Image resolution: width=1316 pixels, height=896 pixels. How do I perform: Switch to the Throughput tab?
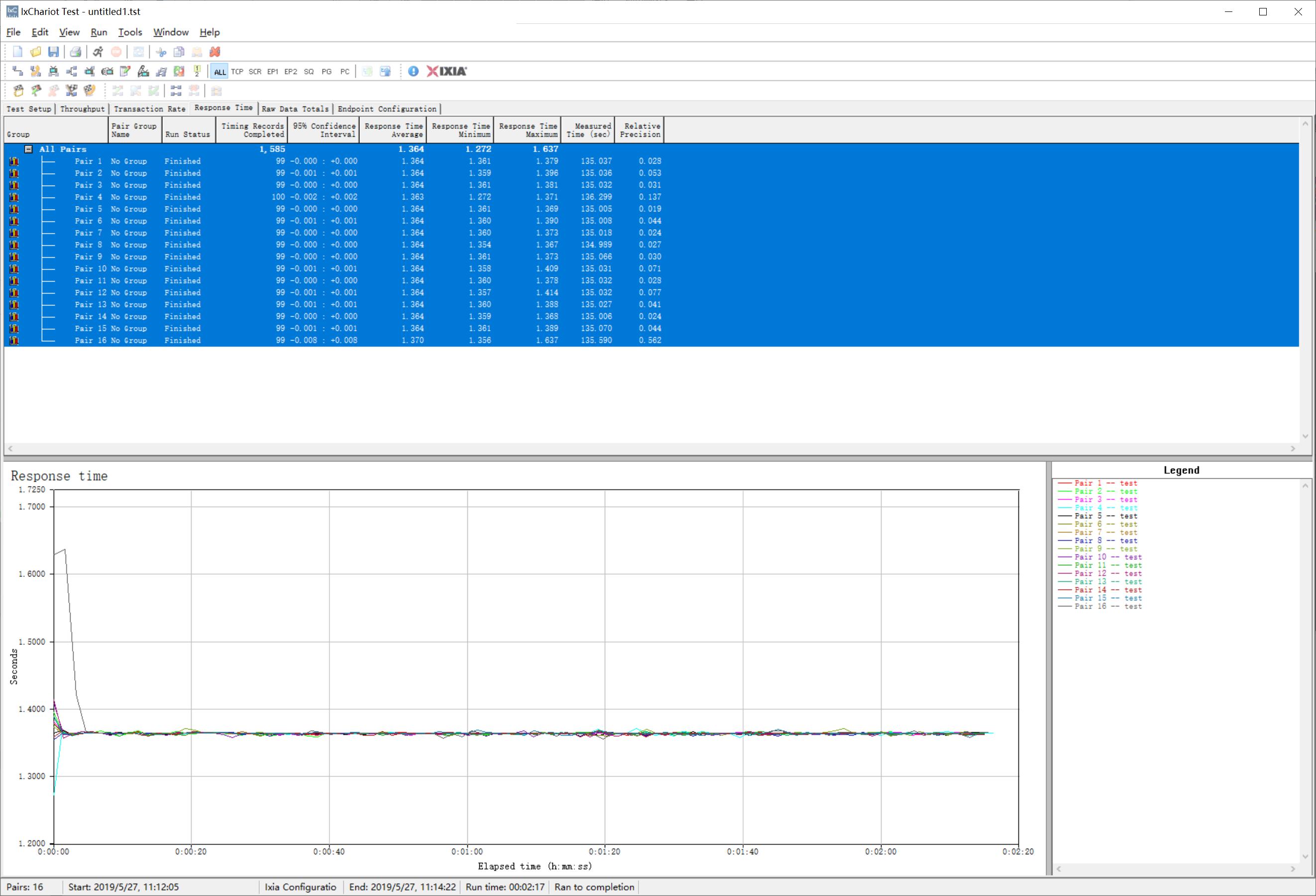(x=82, y=109)
